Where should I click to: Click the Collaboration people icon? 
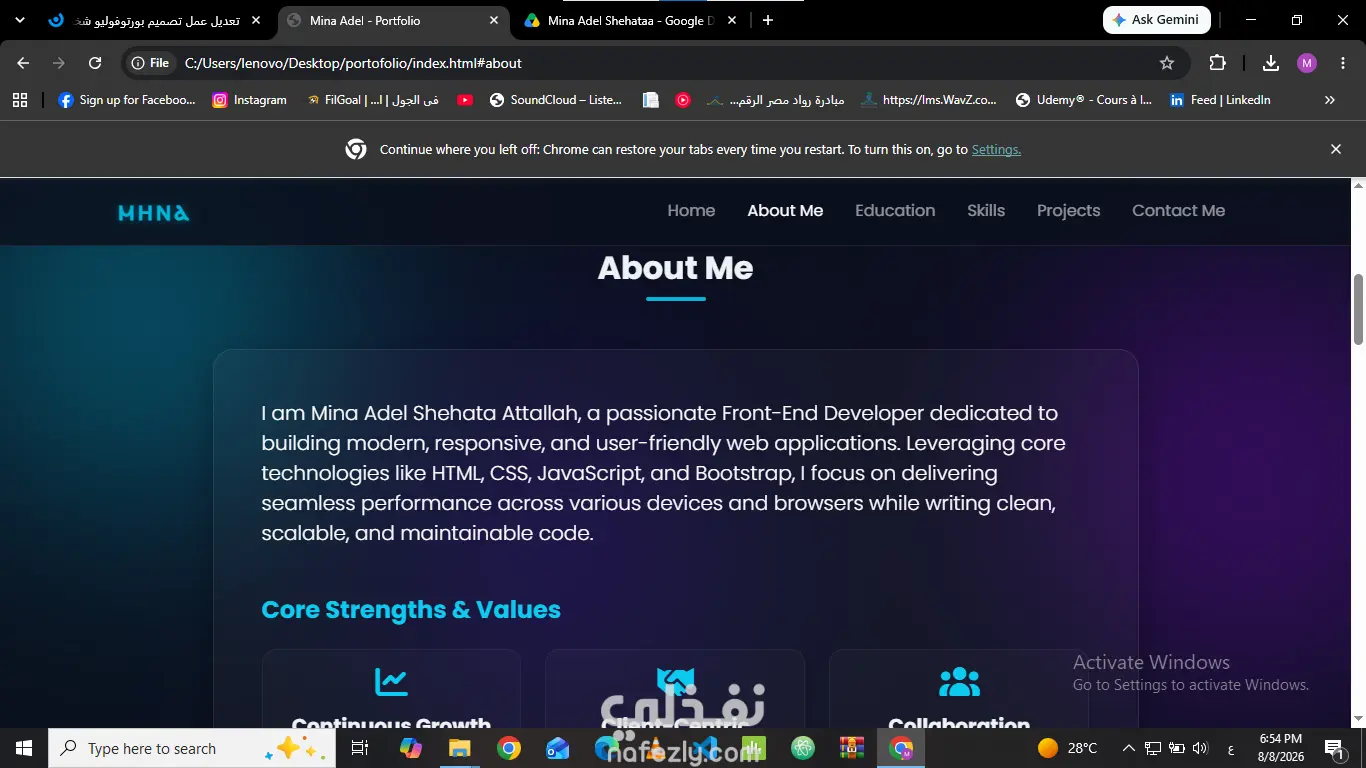point(959,681)
